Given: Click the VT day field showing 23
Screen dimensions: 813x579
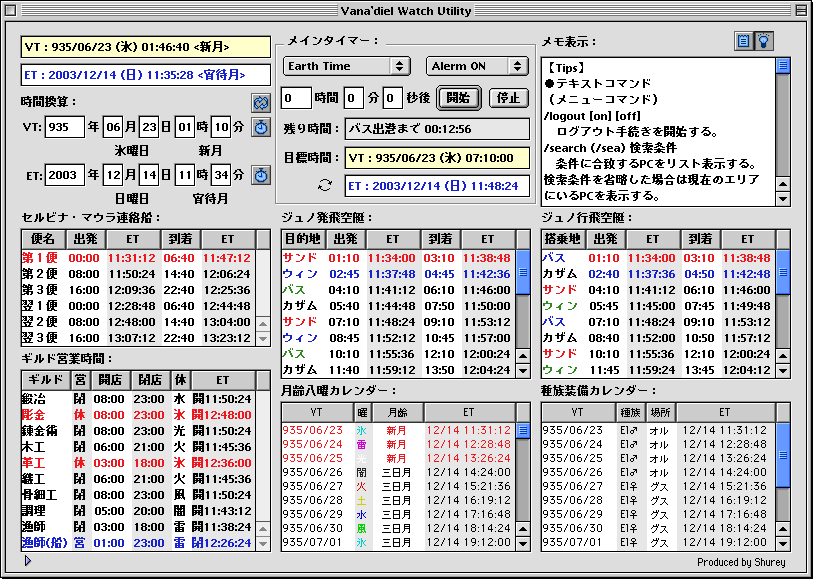Looking at the screenshot, I should [149, 127].
